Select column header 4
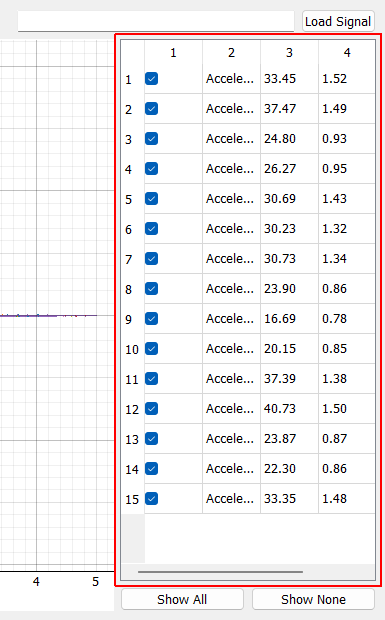The width and height of the screenshot is (385, 620). pos(347,53)
